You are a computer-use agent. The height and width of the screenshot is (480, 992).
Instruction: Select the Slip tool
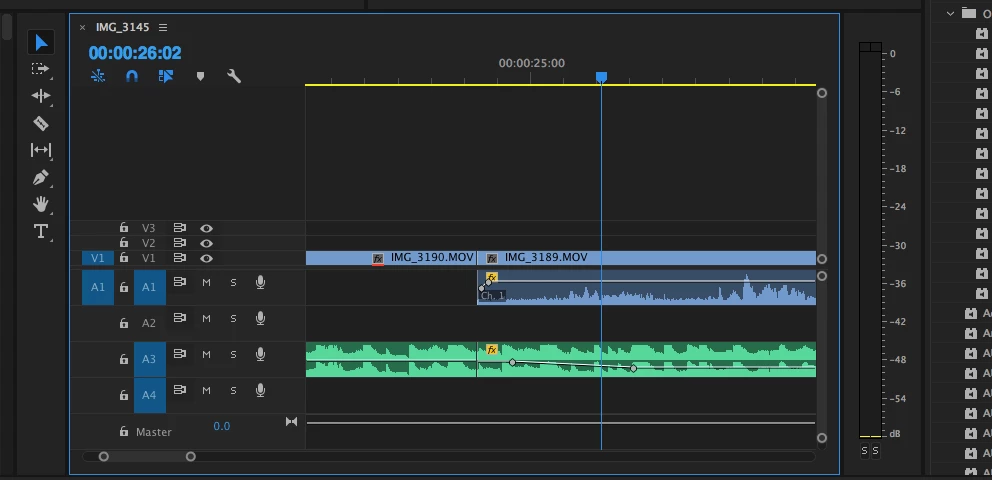pos(40,150)
